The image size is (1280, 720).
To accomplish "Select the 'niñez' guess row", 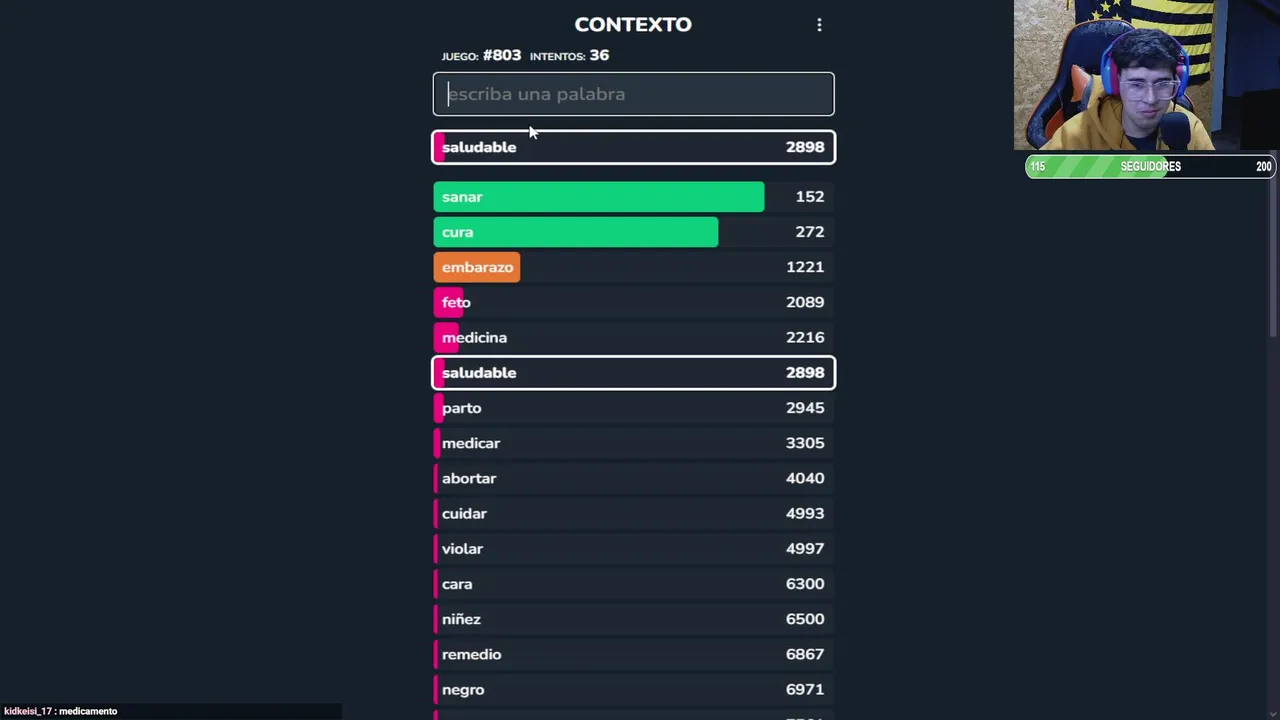I will tap(633, 619).
